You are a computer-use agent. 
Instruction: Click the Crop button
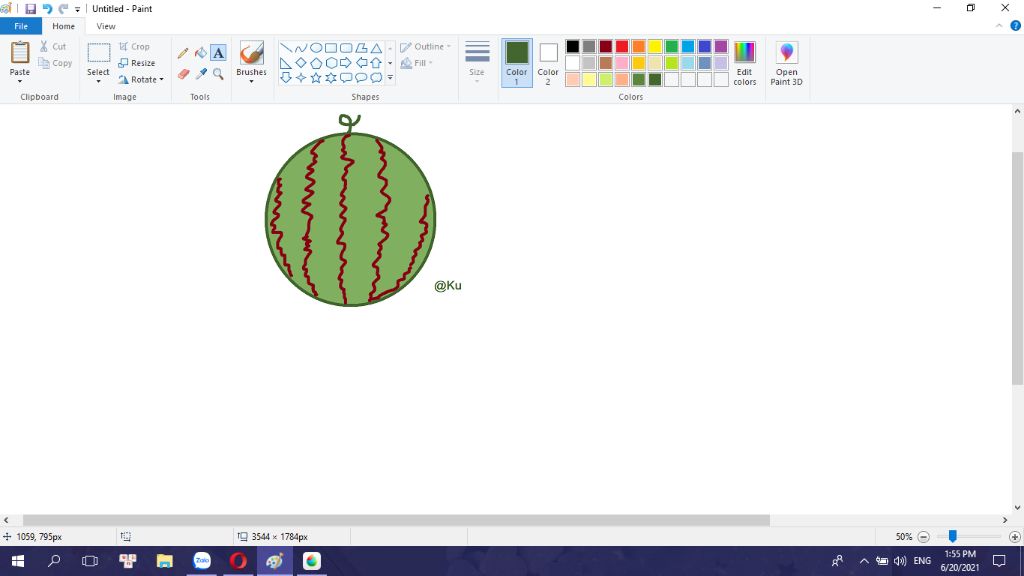tap(135, 46)
